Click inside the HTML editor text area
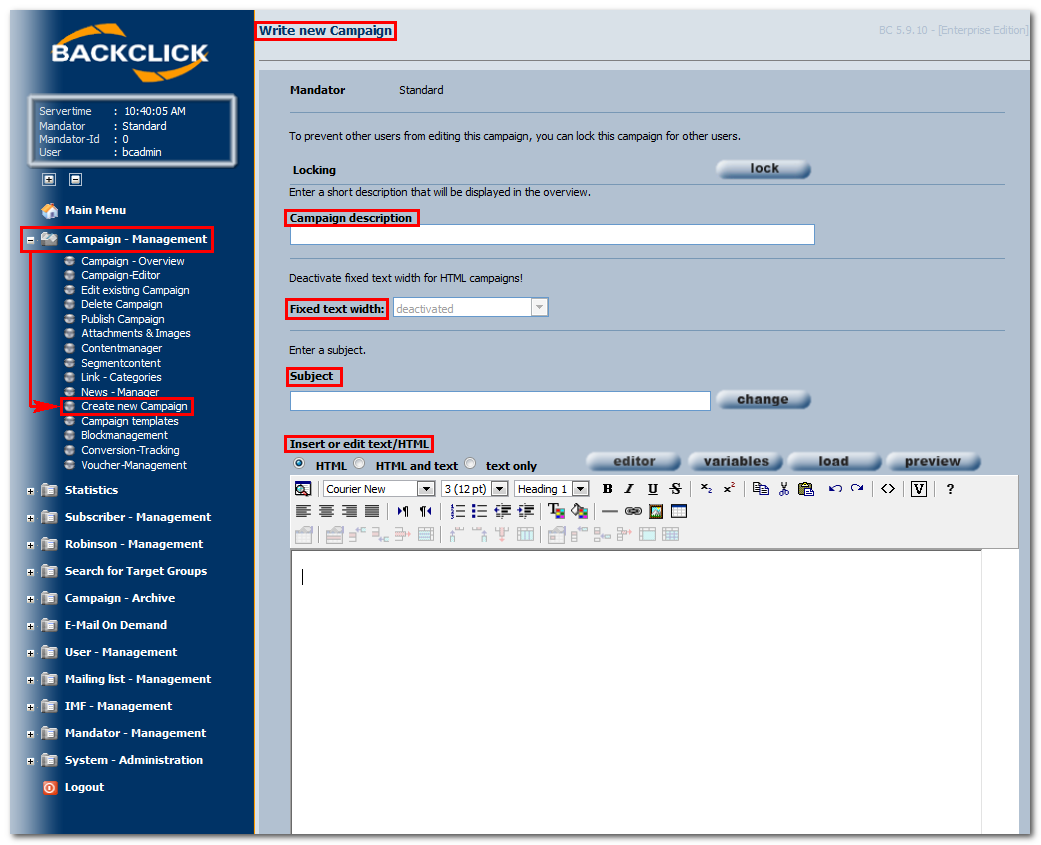Screen dimensions: 1041x845 (636, 690)
